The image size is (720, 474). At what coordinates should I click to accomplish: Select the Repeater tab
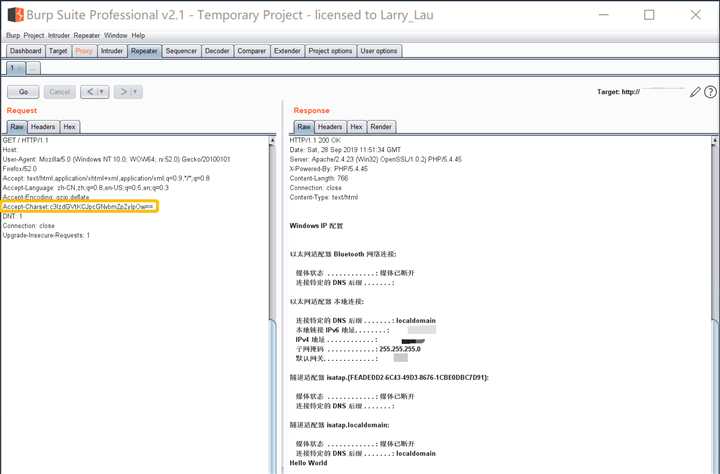coord(144,51)
